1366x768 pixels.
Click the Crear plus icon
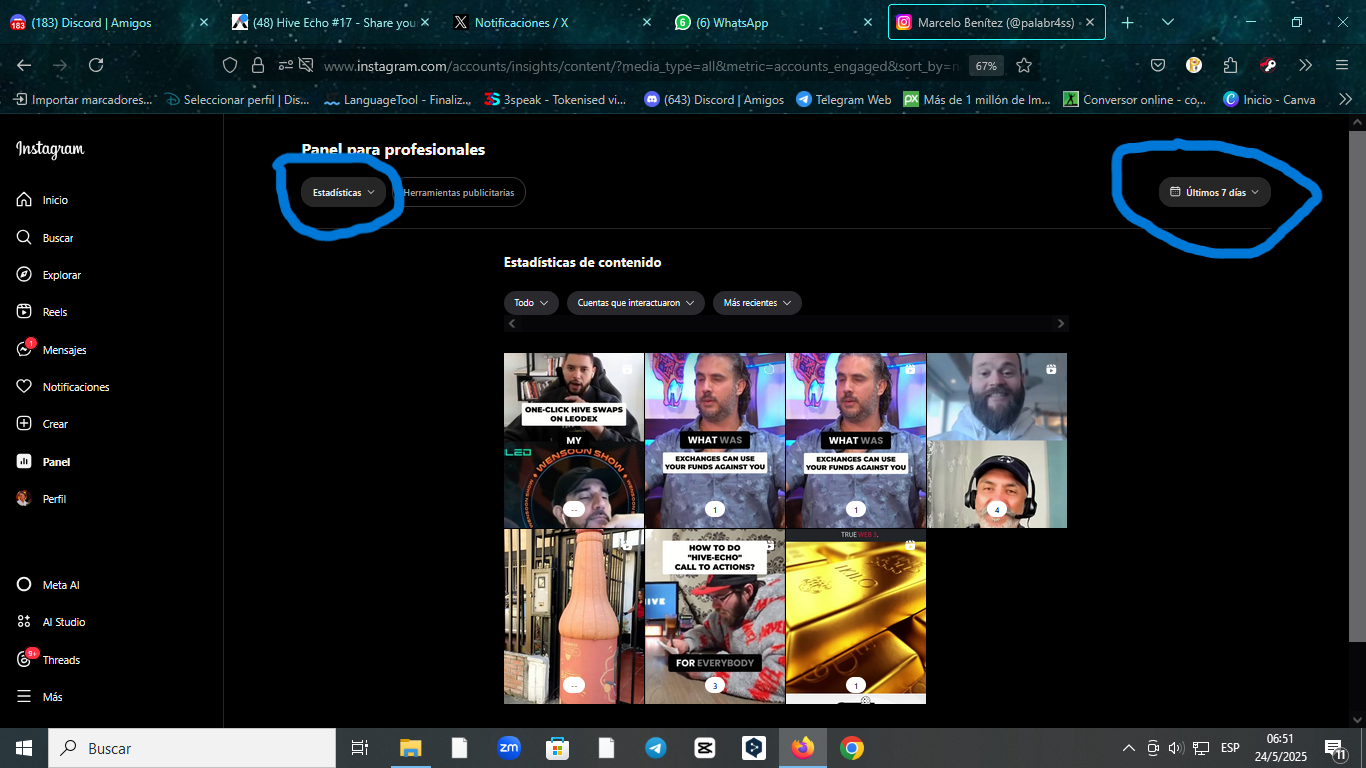click(25, 424)
